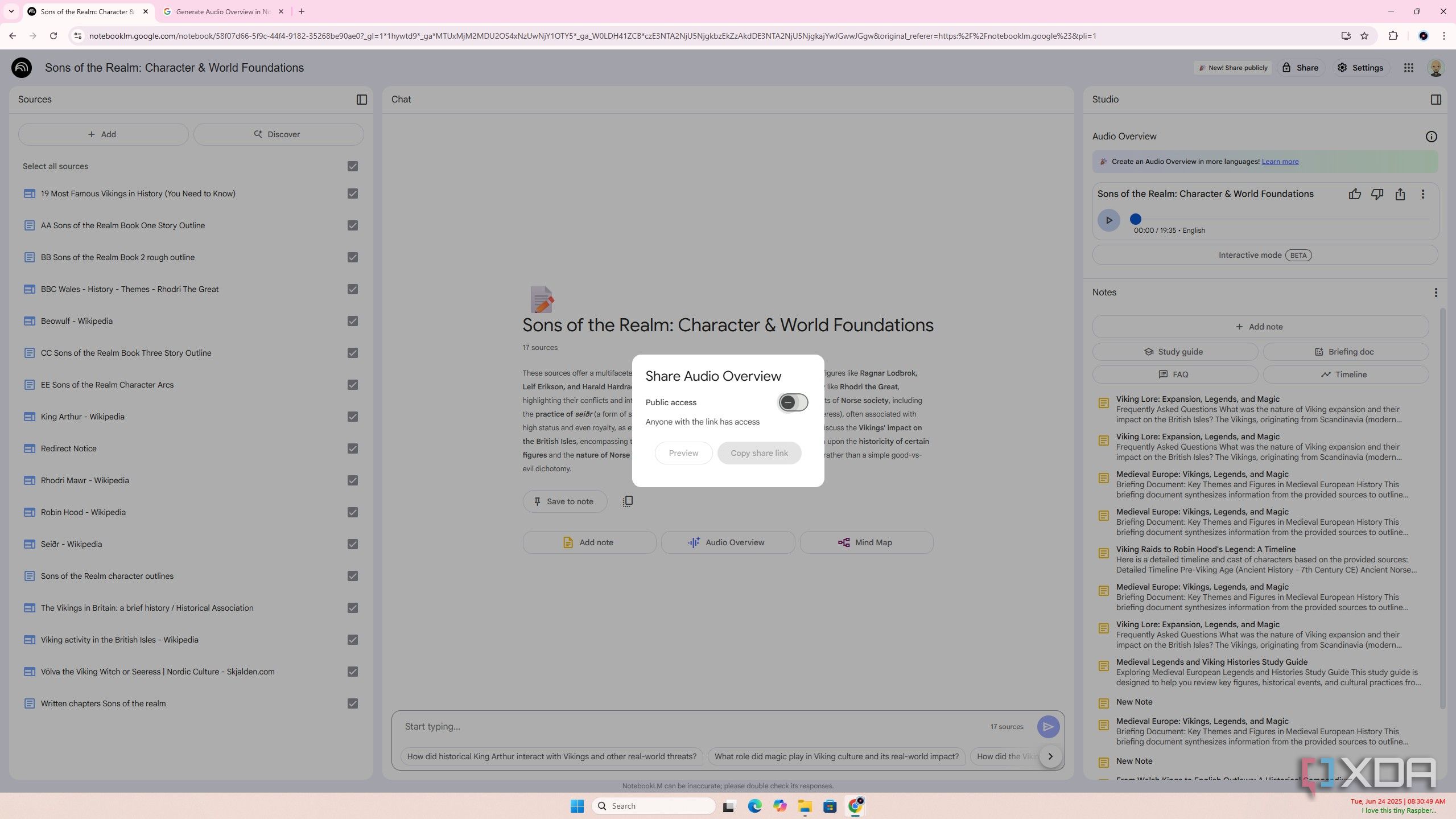Screen dimensions: 1456x819
Task: Click Add source button
Action: (x=103, y=134)
